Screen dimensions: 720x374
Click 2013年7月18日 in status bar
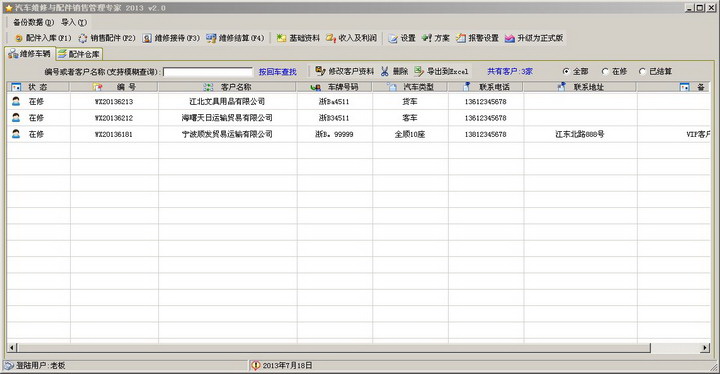click(x=287, y=366)
